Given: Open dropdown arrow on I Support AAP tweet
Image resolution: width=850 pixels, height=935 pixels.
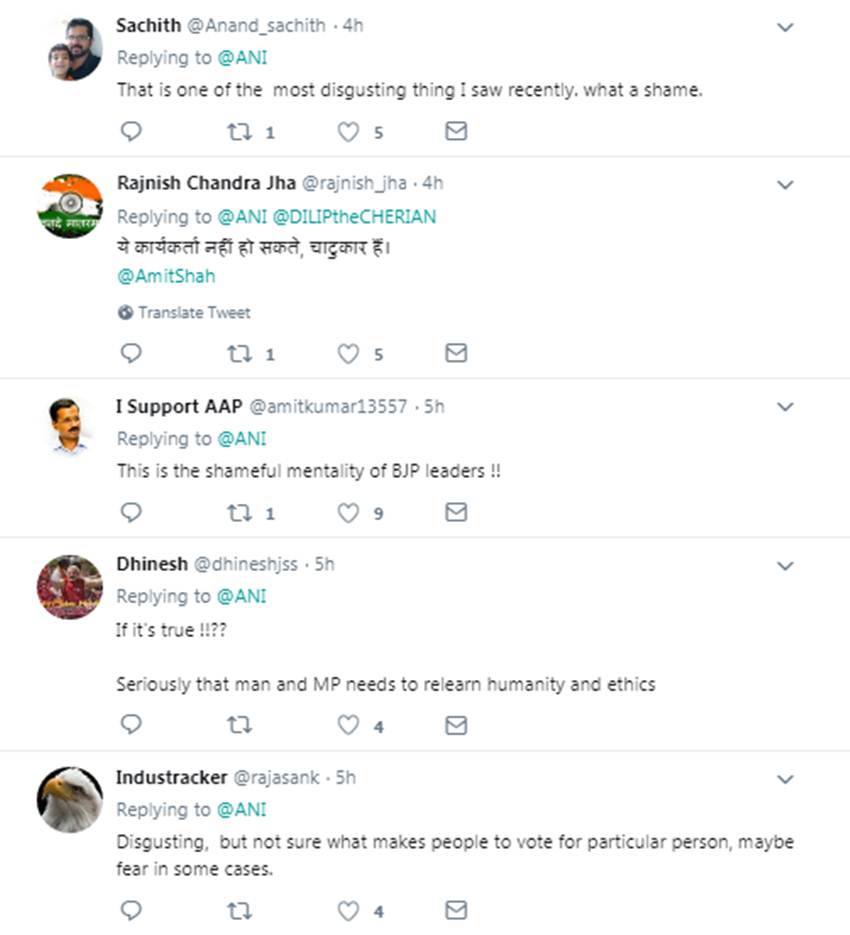Looking at the screenshot, I should coord(786,407).
